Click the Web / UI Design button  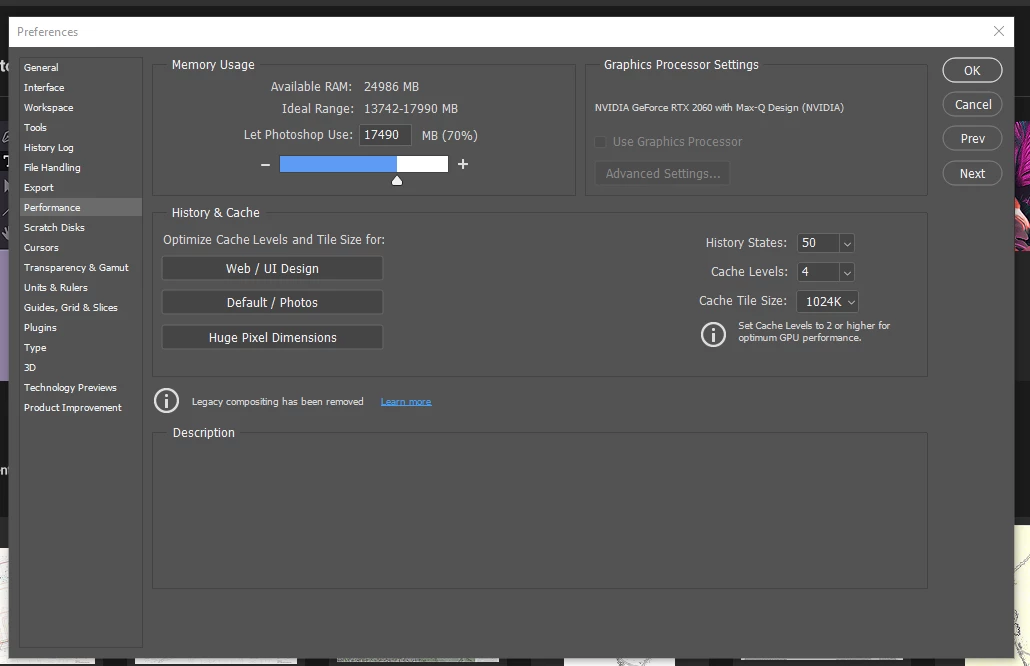click(273, 269)
